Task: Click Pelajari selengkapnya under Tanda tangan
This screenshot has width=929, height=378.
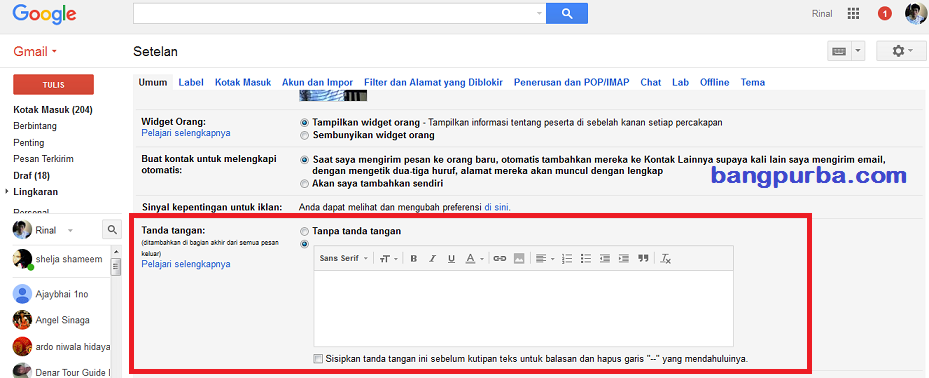Action: click(x=185, y=264)
